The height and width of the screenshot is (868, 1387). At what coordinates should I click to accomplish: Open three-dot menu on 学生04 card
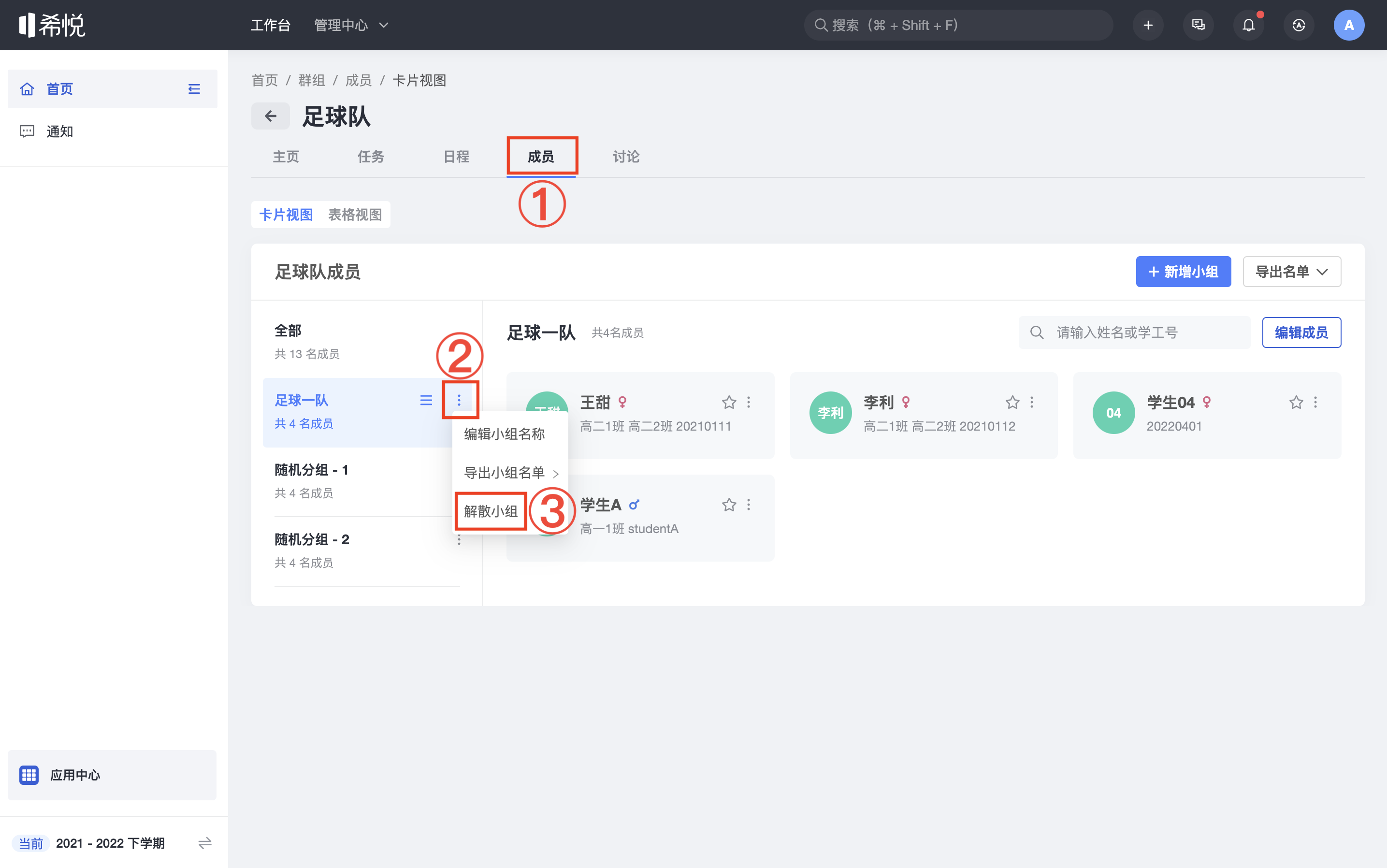pyautogui.click(x=1315, y=403)
